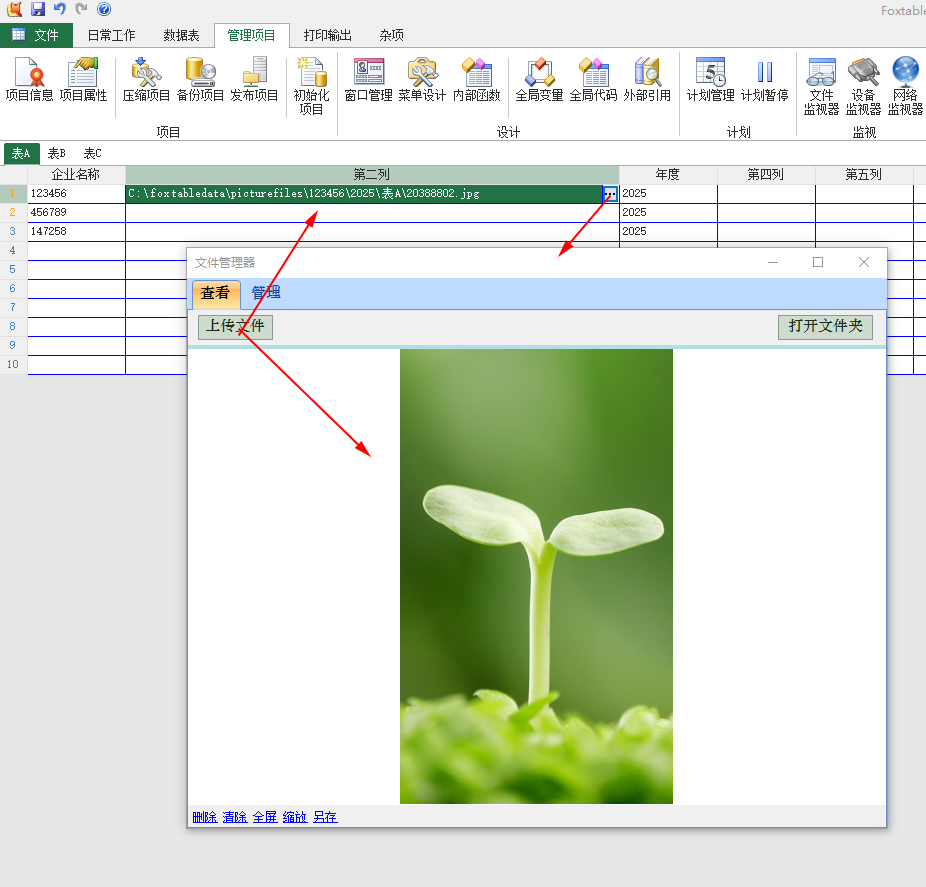Image resolution: width=926 pixels, height=887 pixels.
Task: Switch to 数据表 ribbon tab
Action: [x=181, y=35]
